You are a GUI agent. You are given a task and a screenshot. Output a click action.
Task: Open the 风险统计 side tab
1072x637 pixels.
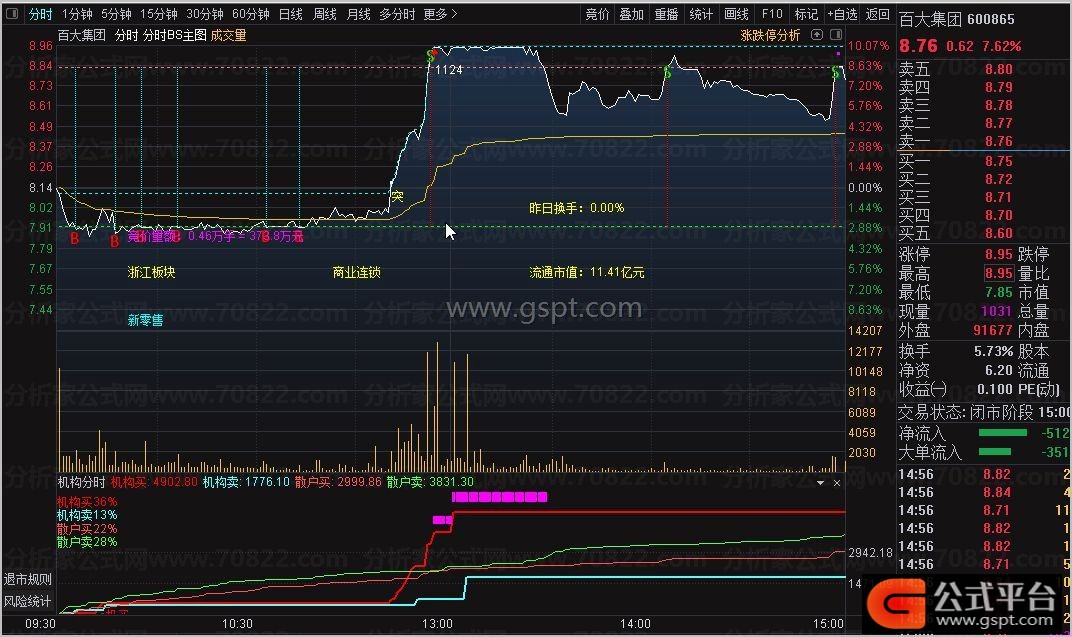click(x=27, y=601)
